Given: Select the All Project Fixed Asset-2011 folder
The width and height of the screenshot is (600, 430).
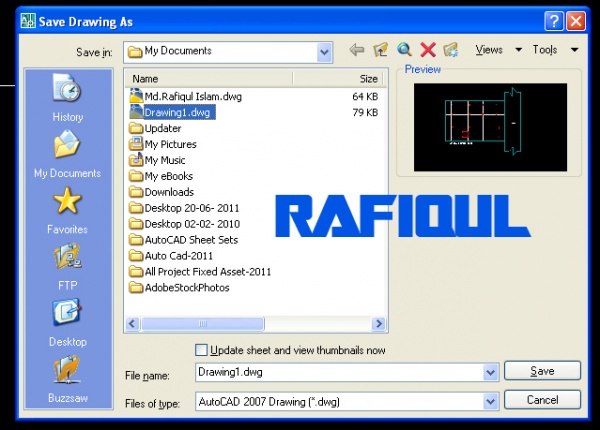Looking at the screenshot, I should (x=201, y=272).
